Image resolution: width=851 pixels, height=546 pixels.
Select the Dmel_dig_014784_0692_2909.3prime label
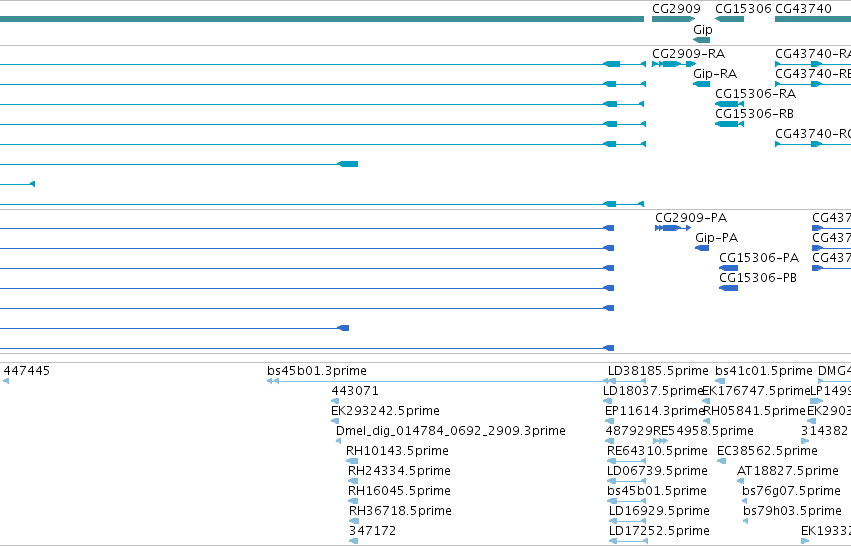(x=450, y=431)
